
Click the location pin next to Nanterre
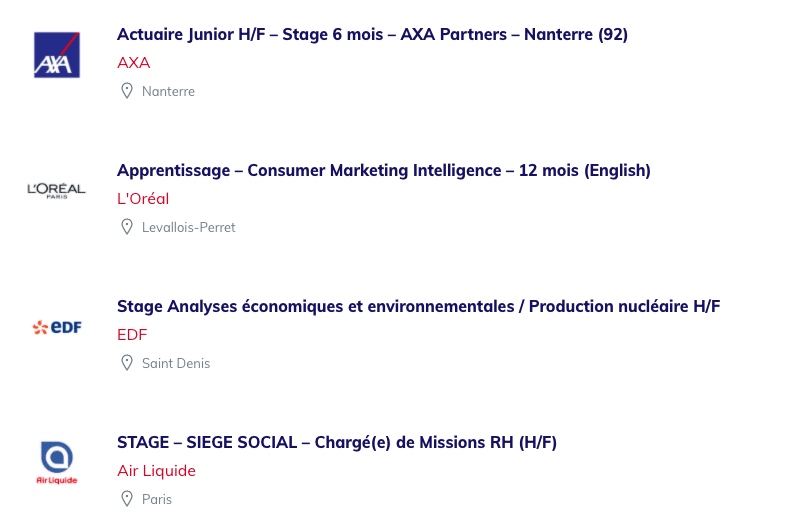[x=127, y=91]
